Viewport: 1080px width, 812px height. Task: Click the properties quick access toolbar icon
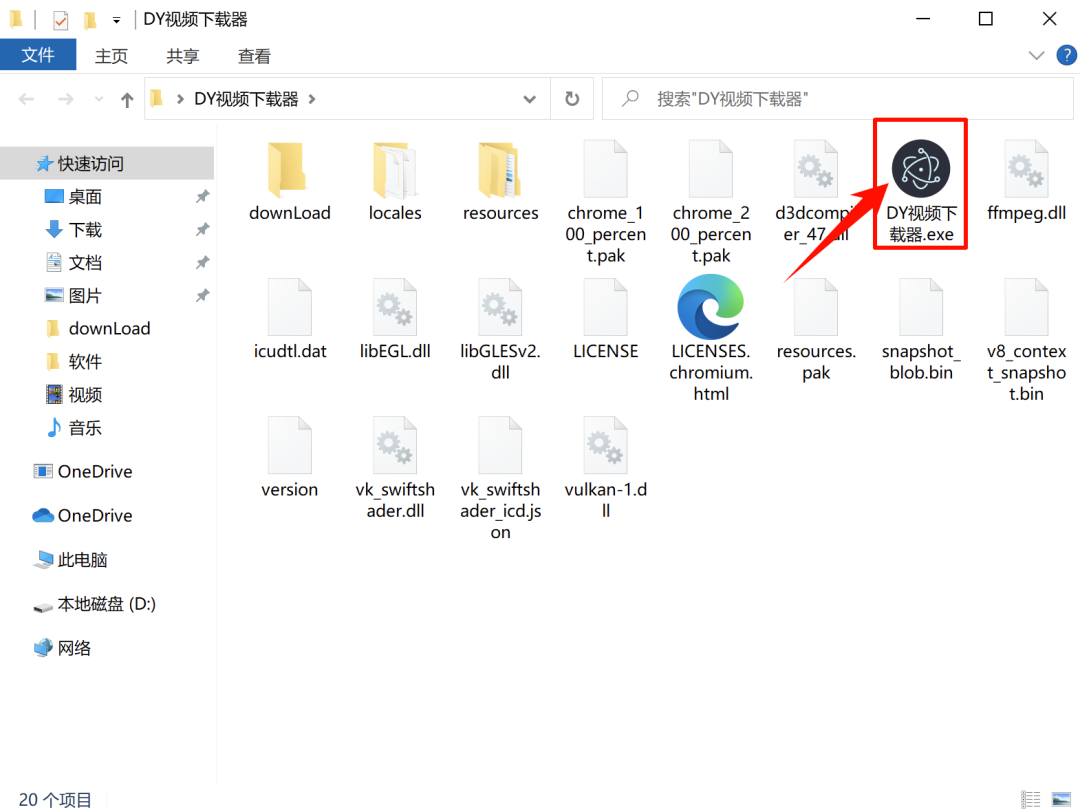coord(61,20)
